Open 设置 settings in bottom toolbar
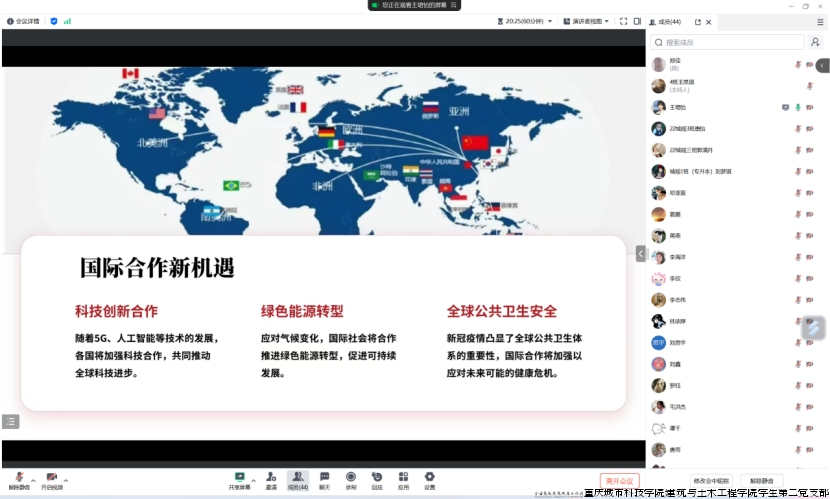Image resolution: width=830 pixels, height=499 pixels. [x=429, y=480]
